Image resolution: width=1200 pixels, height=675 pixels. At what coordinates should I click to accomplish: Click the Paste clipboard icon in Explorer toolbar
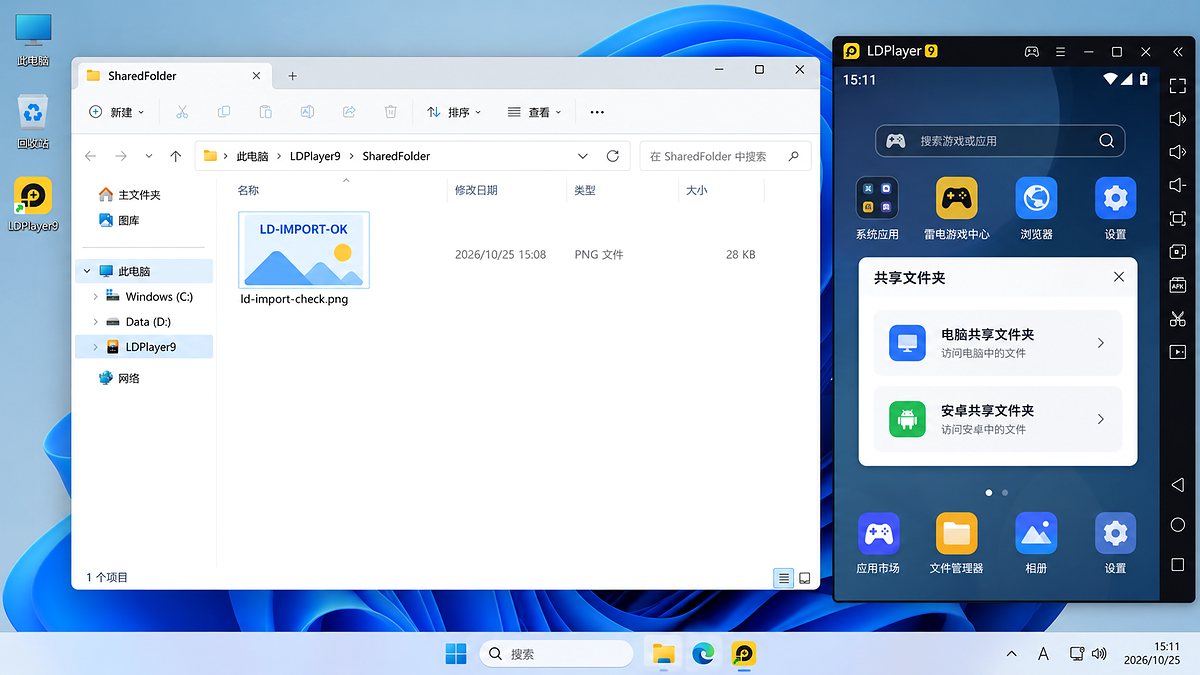pyautogui.click(x=265, y=112)
